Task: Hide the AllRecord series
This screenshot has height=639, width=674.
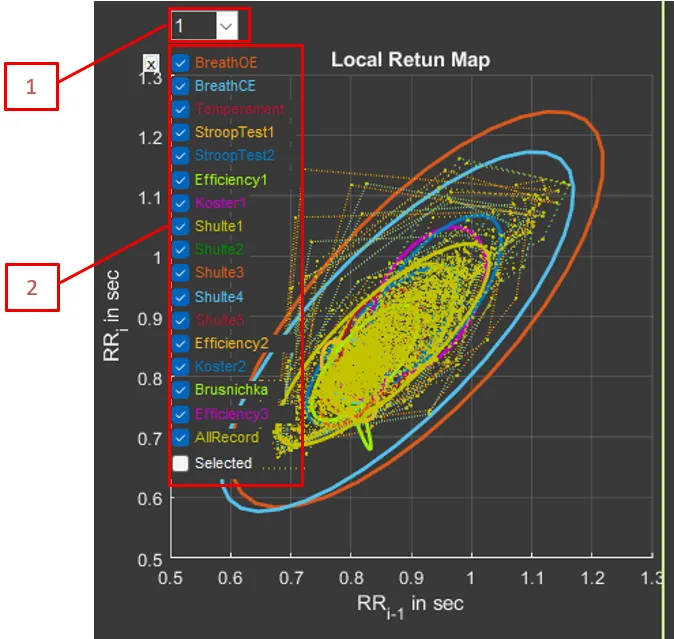Action: click(x=180, y=437)
